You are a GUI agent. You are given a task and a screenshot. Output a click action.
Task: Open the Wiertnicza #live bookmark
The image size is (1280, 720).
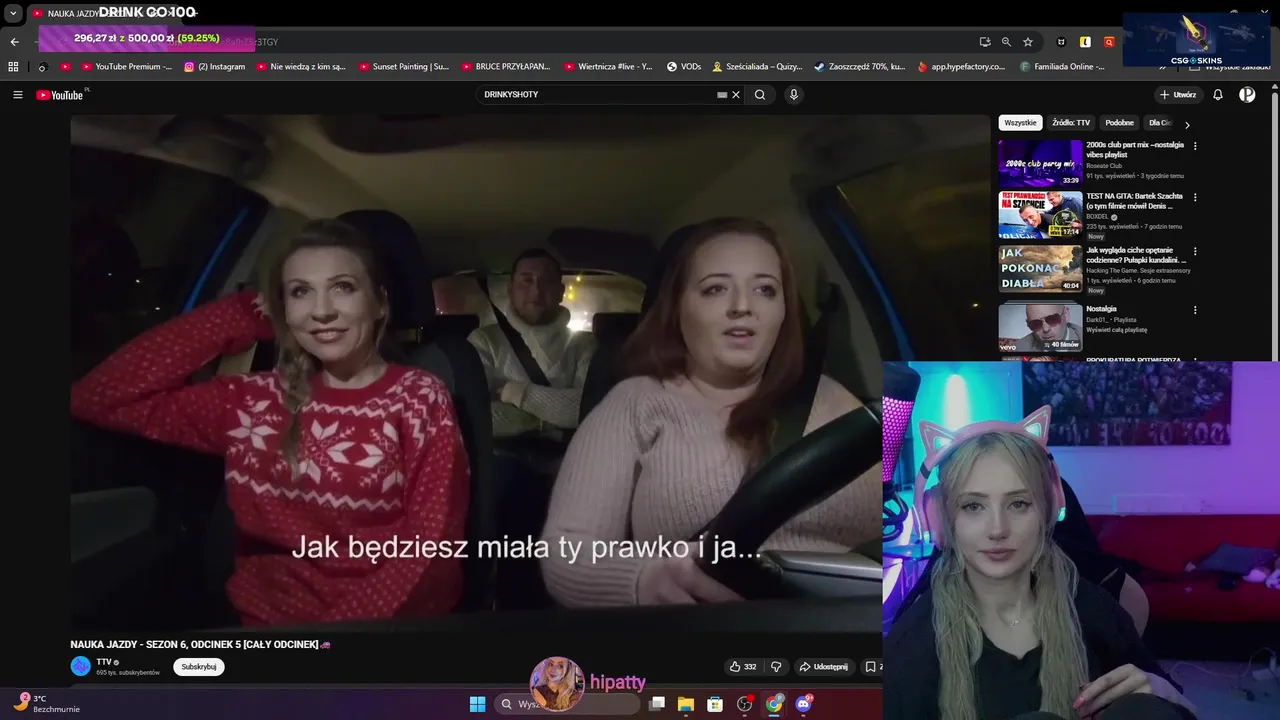608,67
